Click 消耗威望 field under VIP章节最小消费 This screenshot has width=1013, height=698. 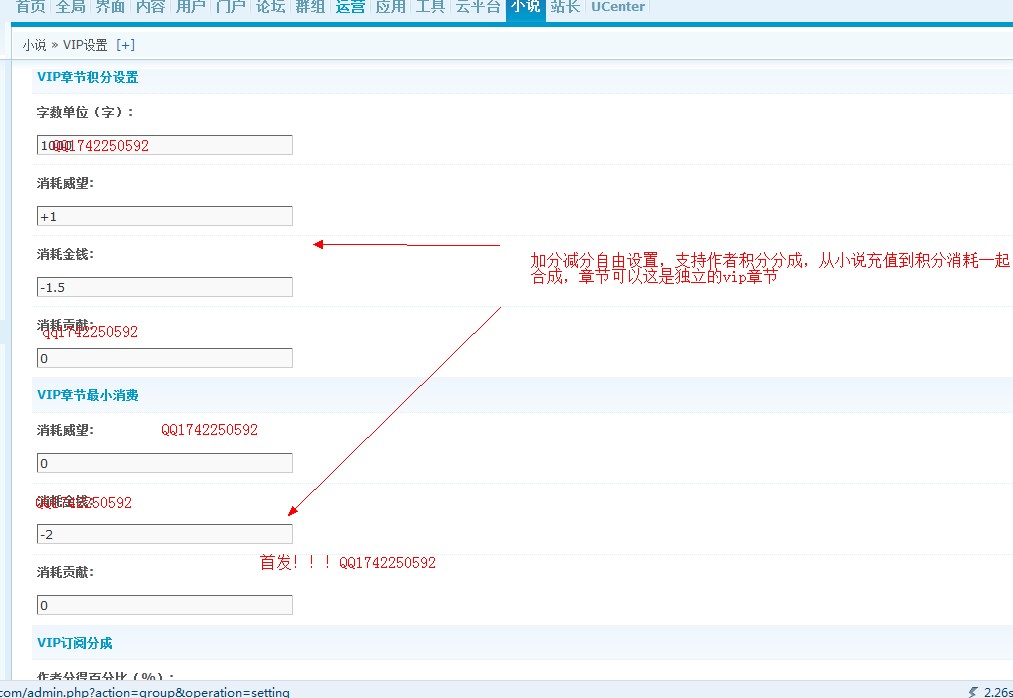point(165,463)
